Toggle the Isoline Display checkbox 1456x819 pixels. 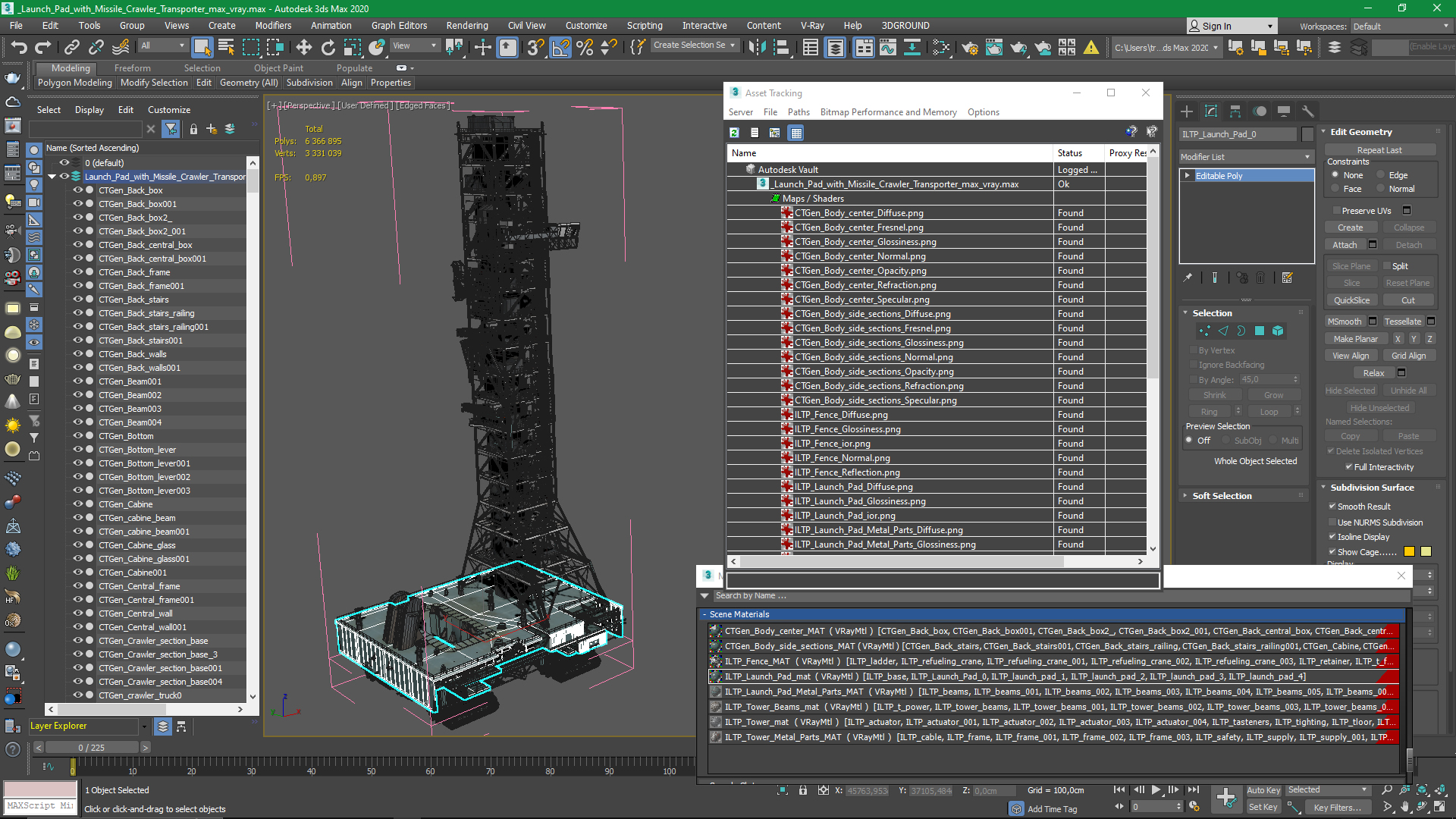coord(1332,537)
